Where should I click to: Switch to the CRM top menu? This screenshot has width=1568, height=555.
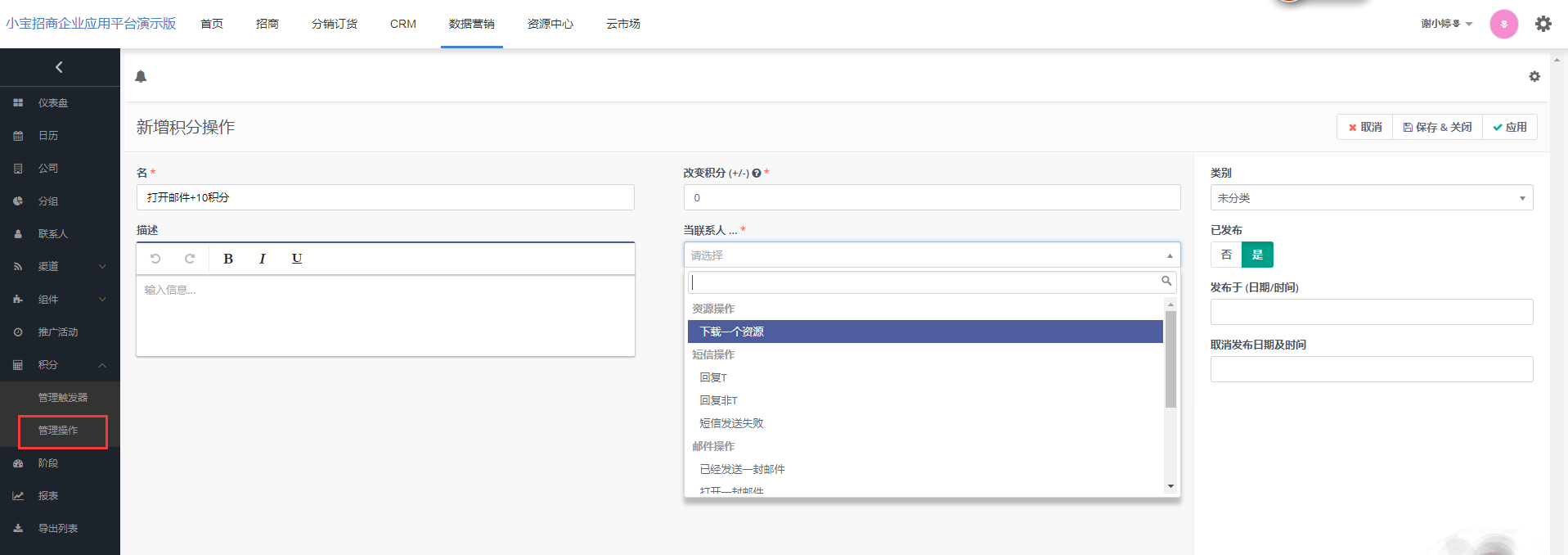point(403,24)
